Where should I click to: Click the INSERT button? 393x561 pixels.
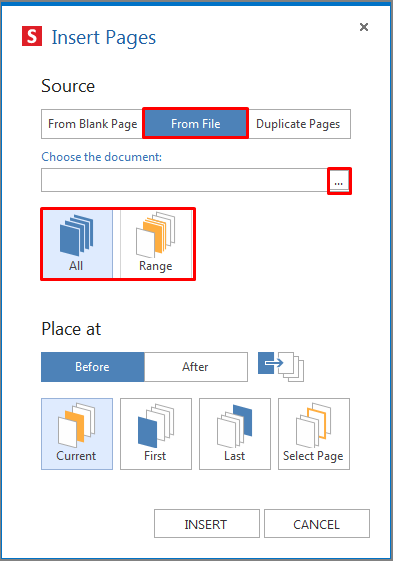pos(207,523)
